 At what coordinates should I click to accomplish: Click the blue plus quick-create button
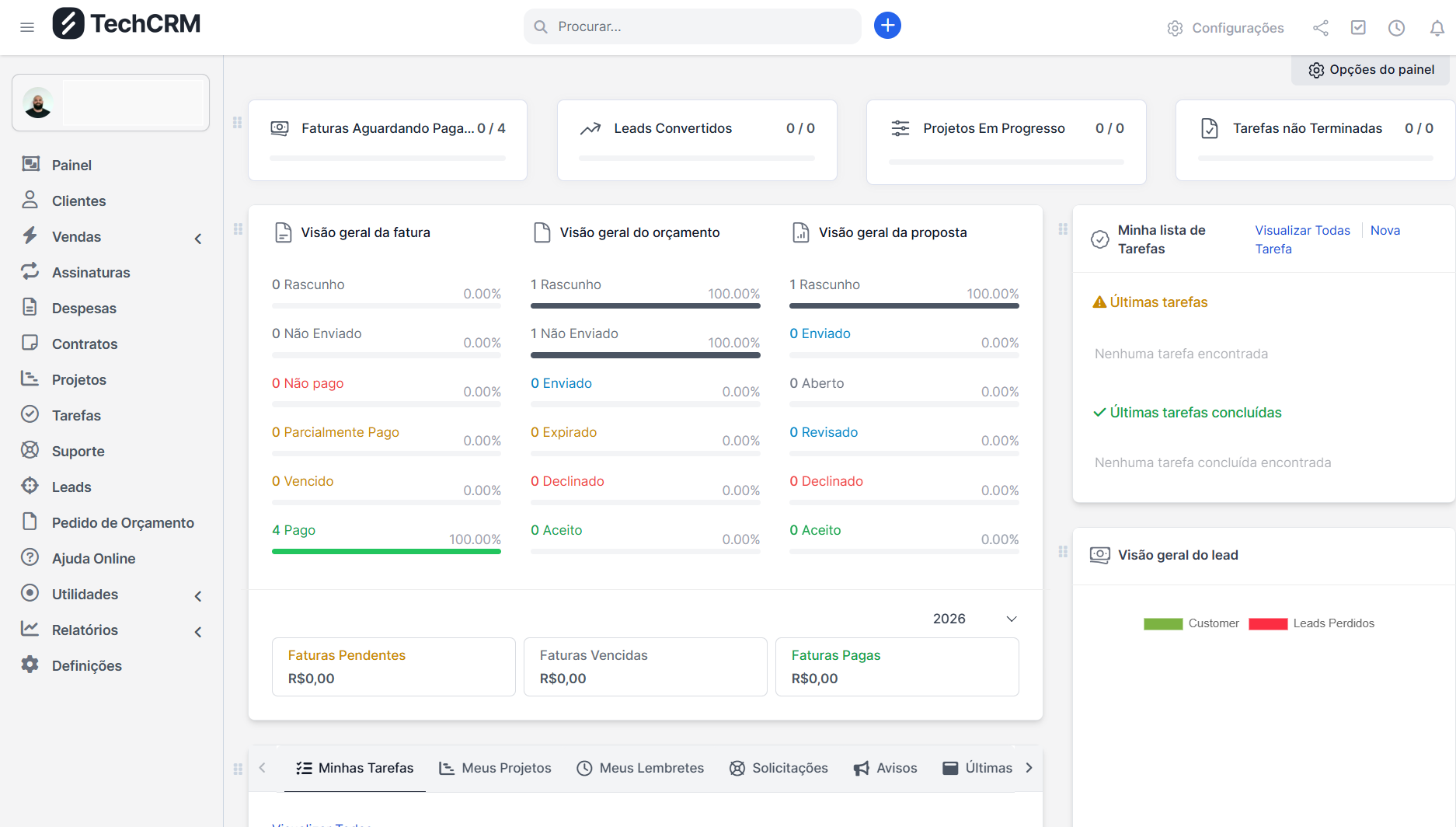coord(887,26)
